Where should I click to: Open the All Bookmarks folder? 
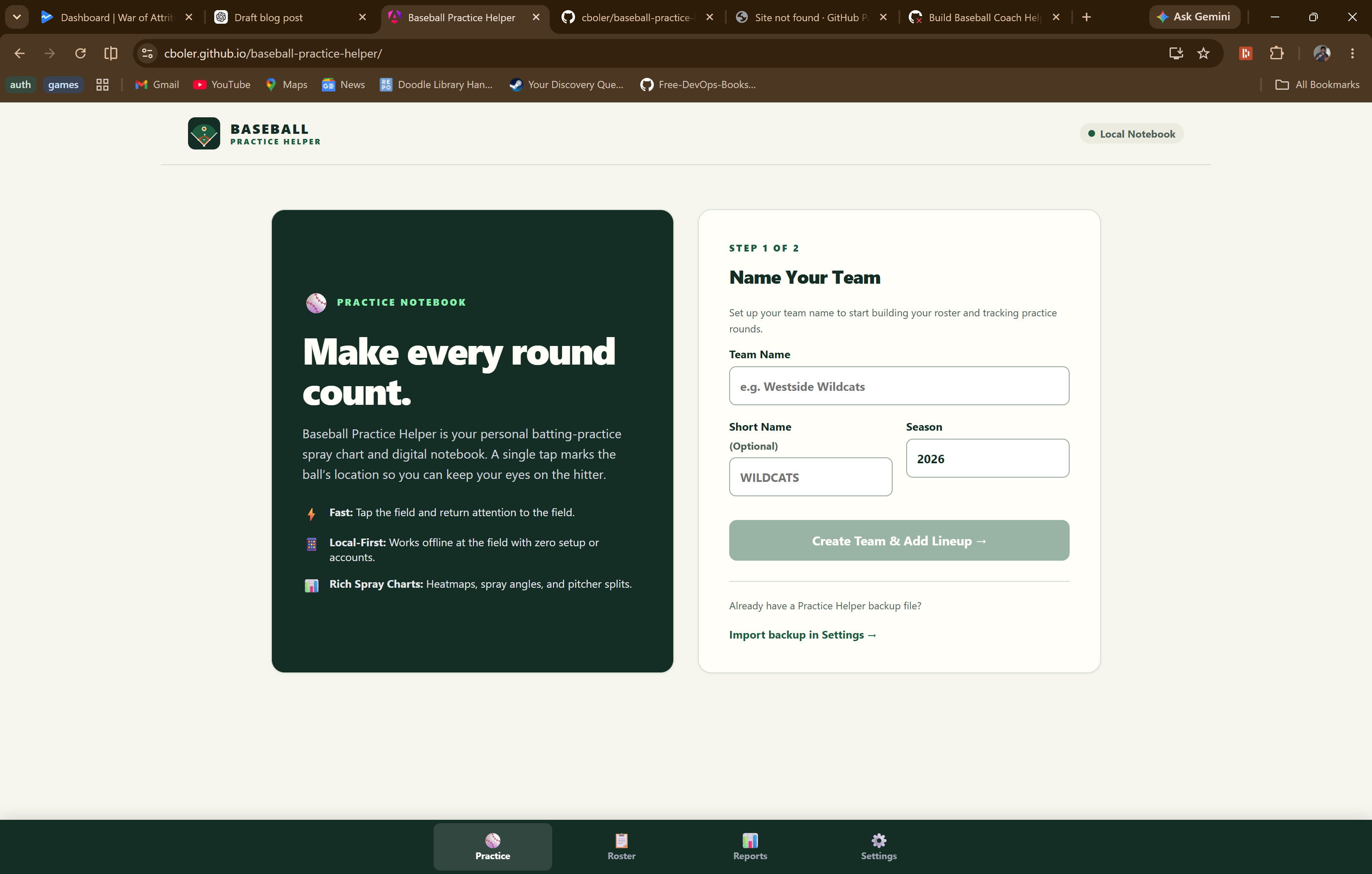coord(1317,84)
